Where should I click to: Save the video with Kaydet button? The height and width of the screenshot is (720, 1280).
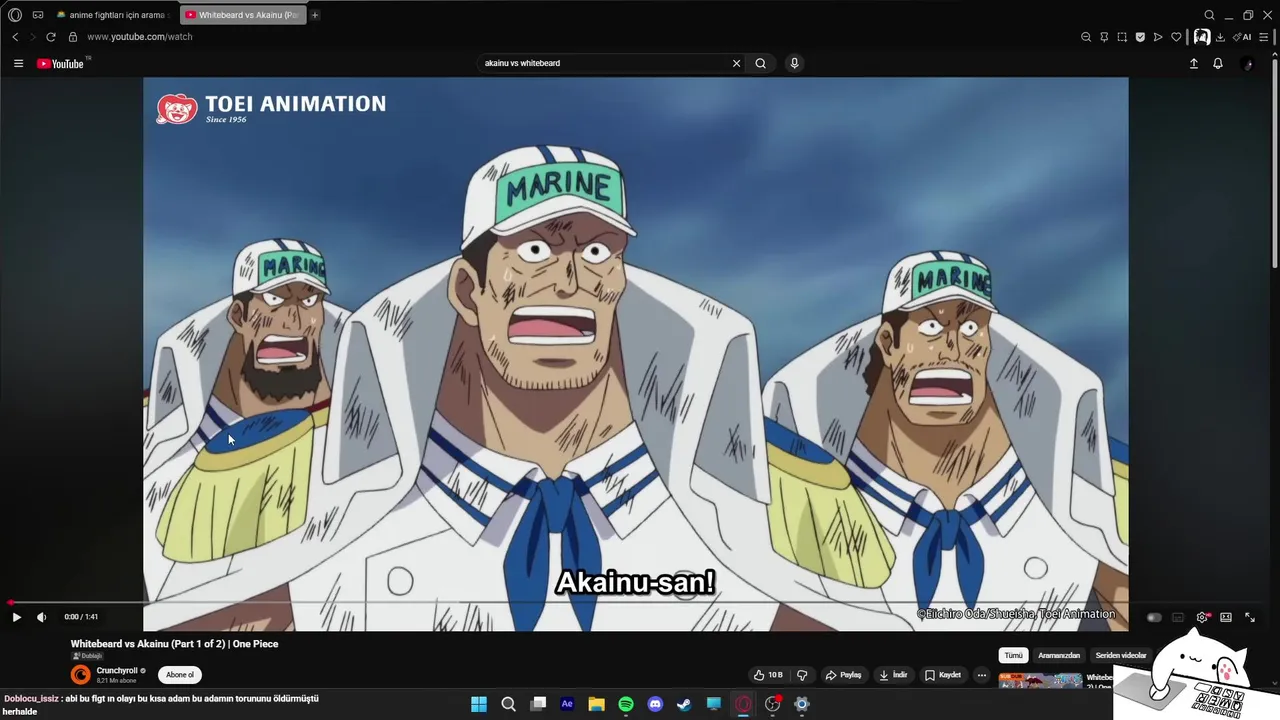click(x=943, y=675)
